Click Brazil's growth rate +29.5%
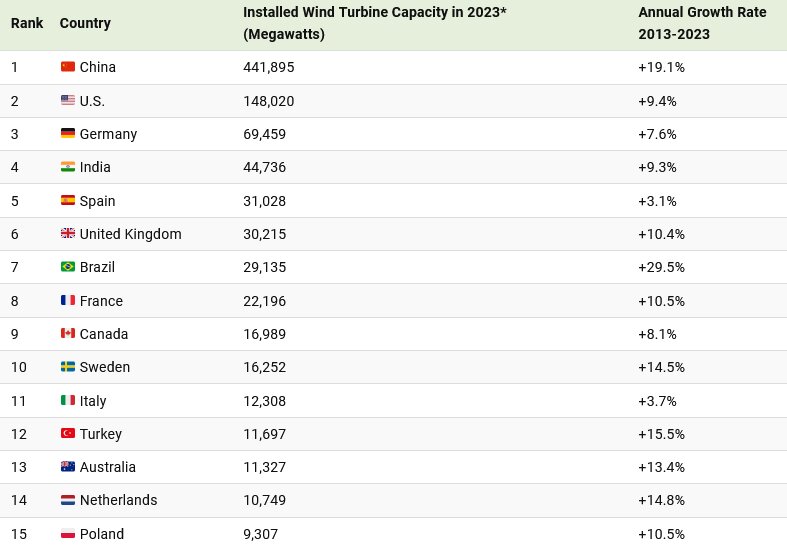Screen dimensions: 787x556 coord(661,267)
